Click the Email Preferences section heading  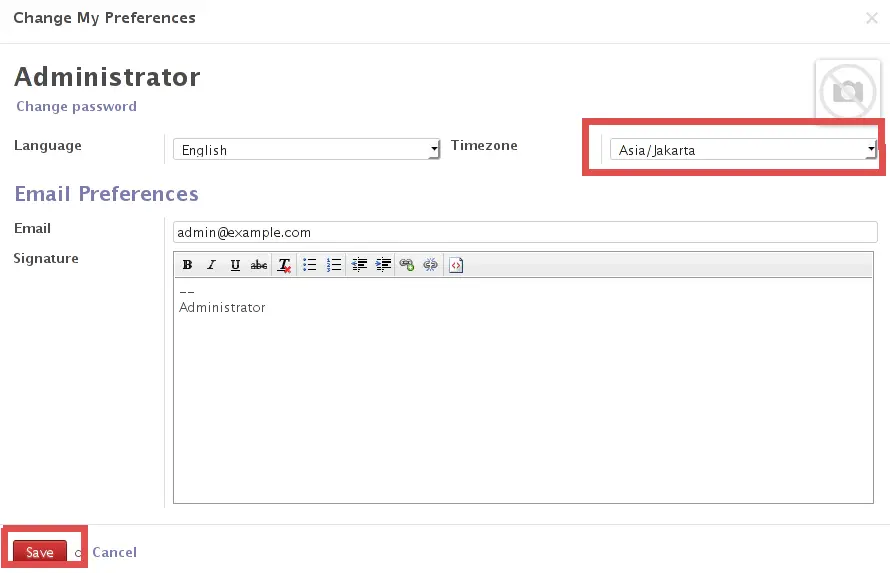coord(107,193)
